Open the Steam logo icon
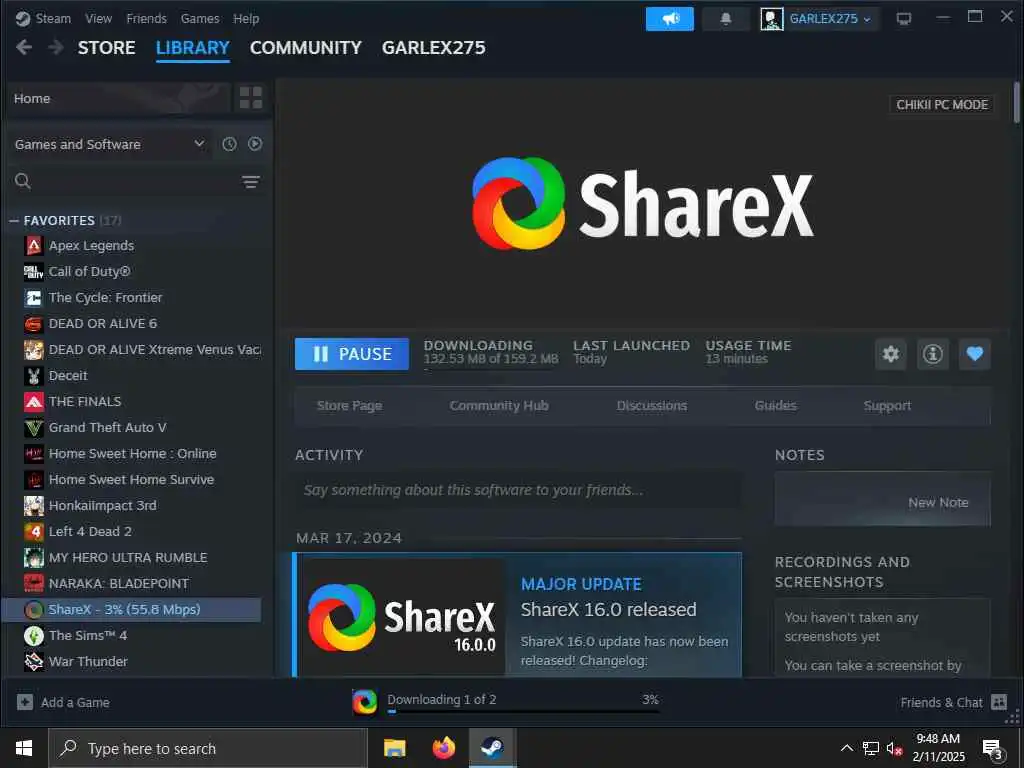This screenshot has height=768, width=1024. (23, 18)
